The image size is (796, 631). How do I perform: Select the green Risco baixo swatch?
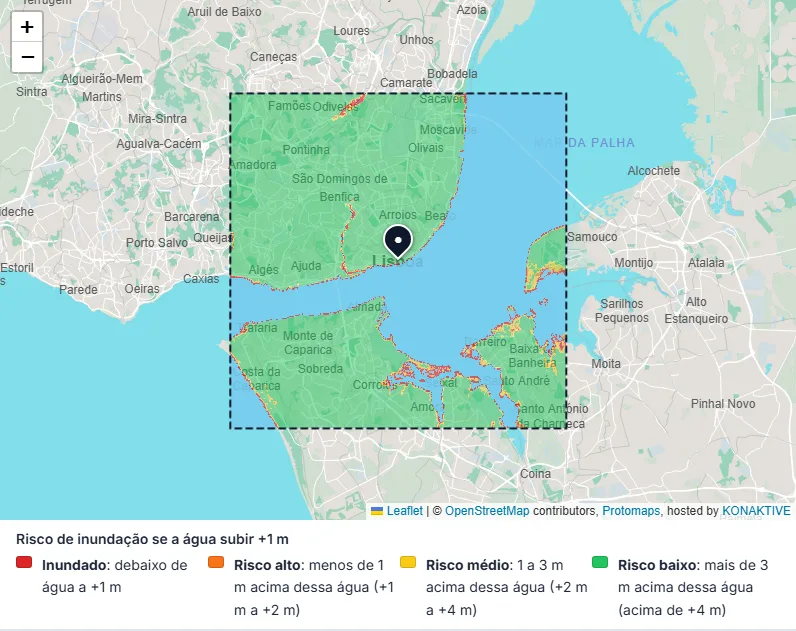point(600,562)
